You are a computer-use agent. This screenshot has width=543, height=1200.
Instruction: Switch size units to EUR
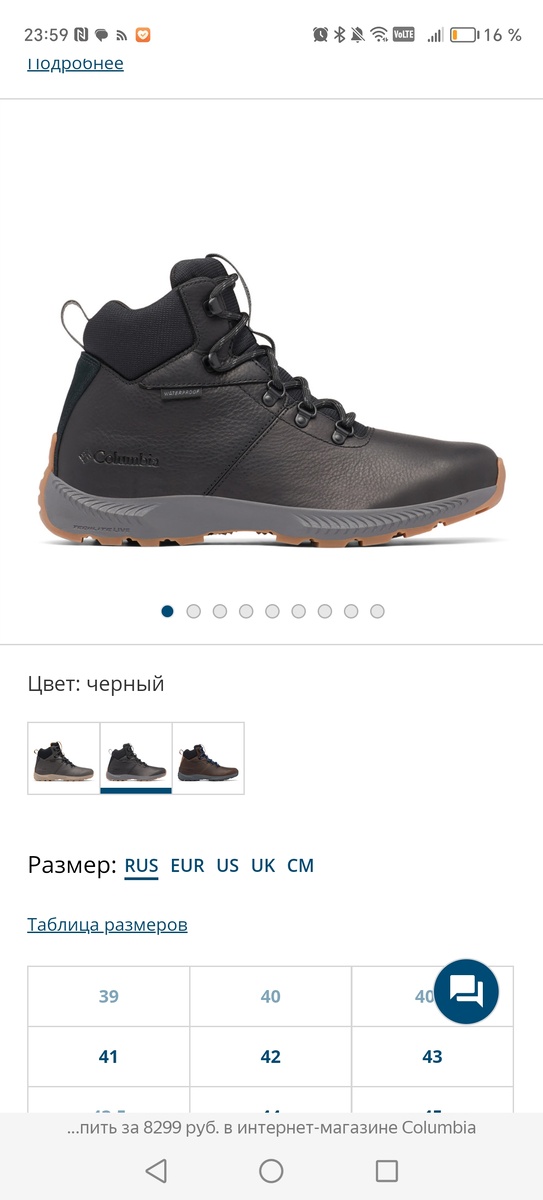pyautogui.click(x=187, y=866)
